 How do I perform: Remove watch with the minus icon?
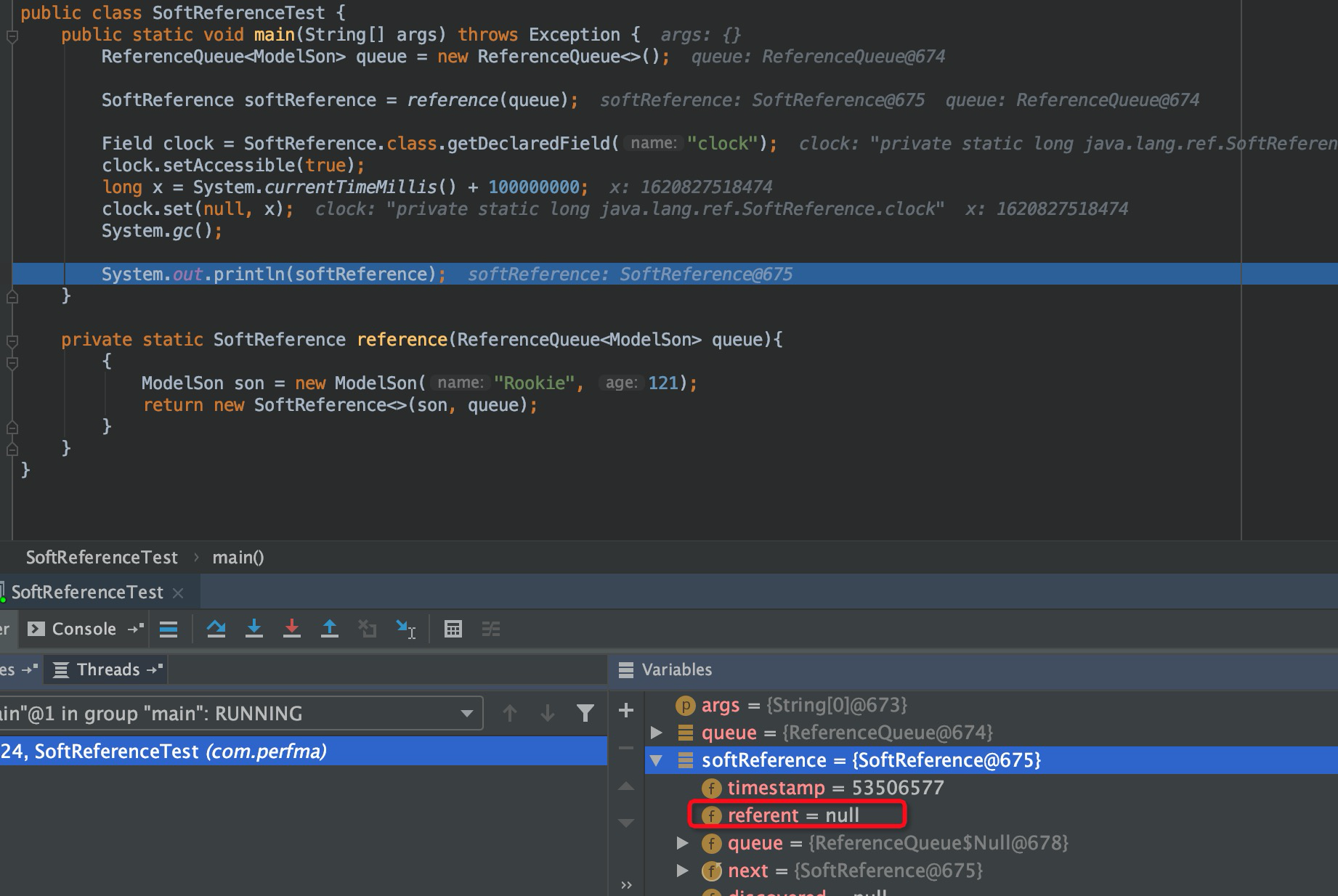coord(626,747)
